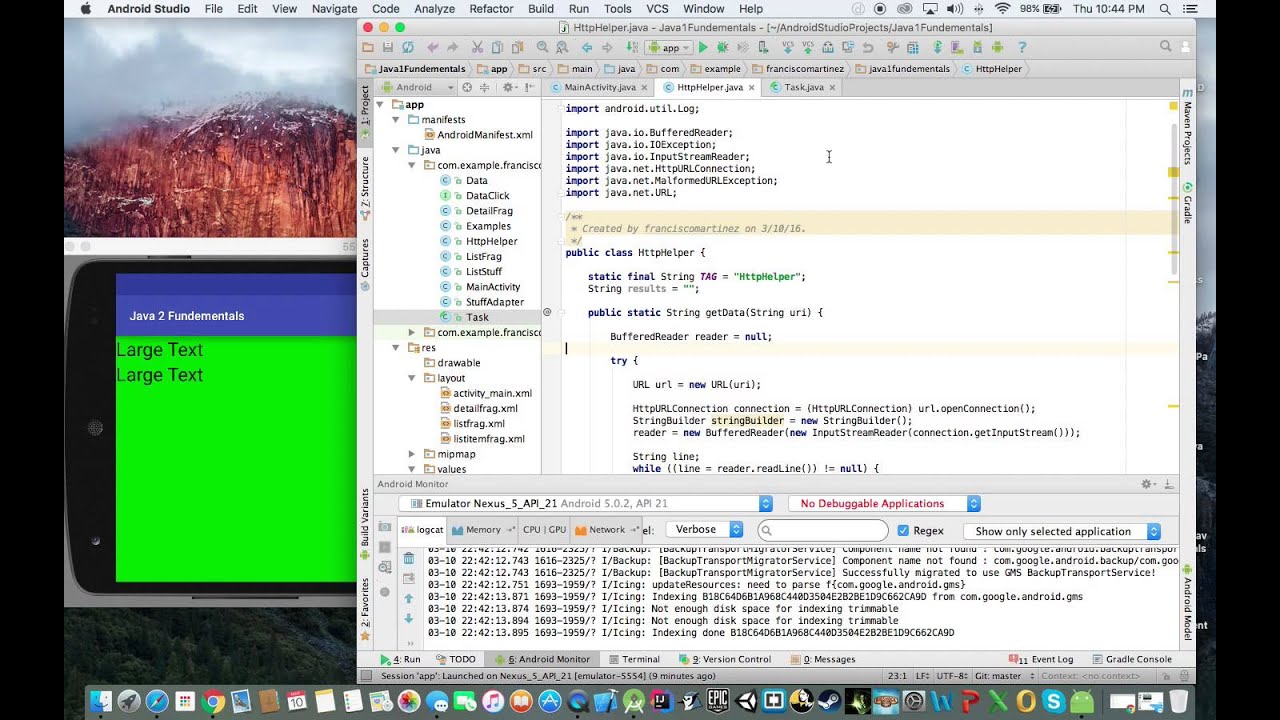Open the VCS menu
Viewport: 1280px width, 720px height.
657,9
